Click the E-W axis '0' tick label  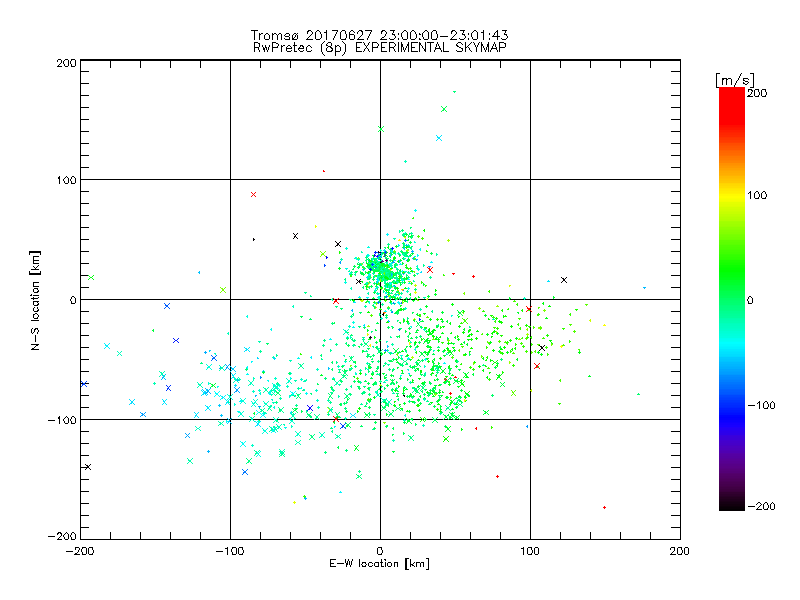tap(380, 551)
